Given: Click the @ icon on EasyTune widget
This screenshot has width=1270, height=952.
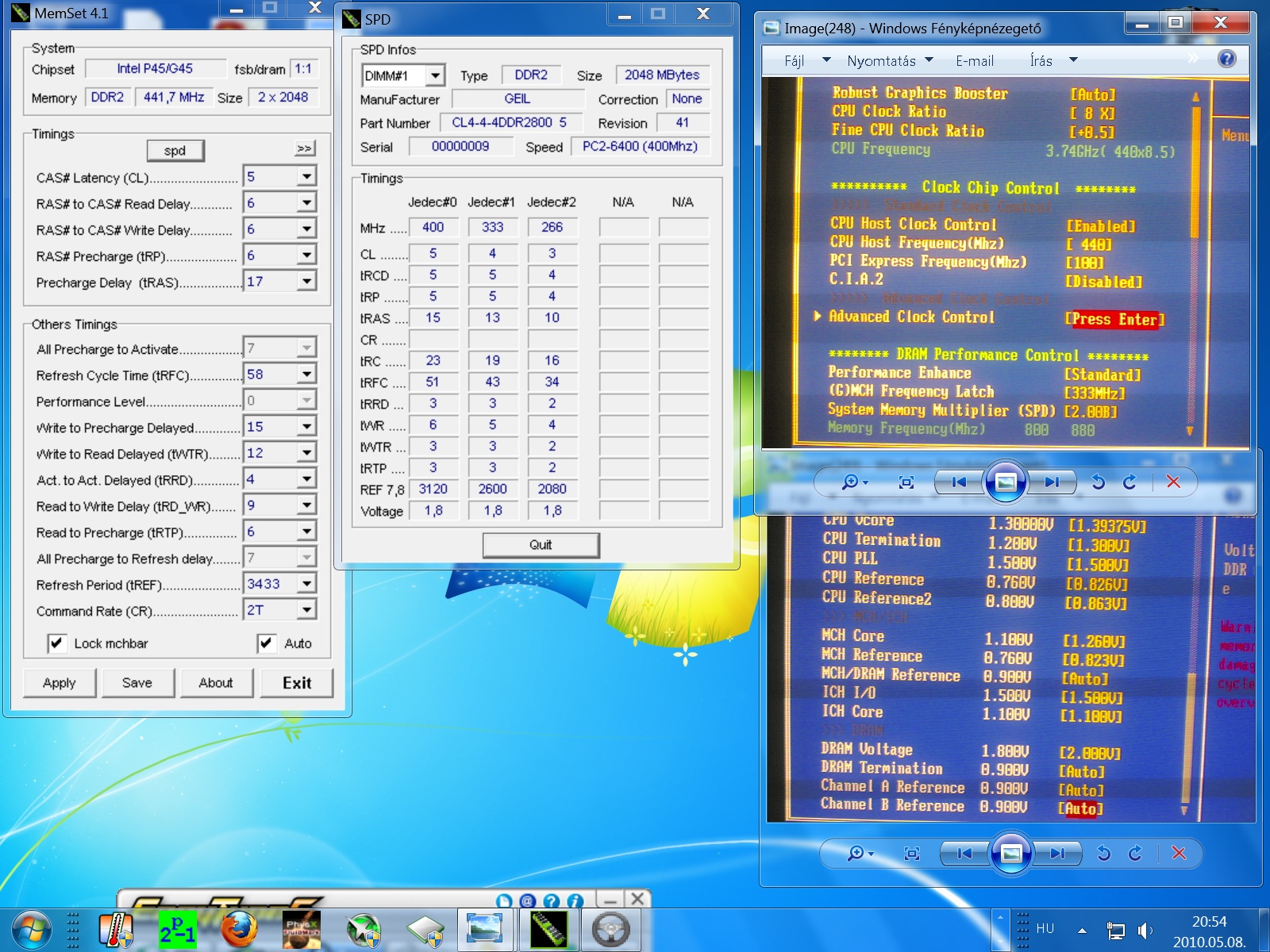Looking at the screenshot, I should pos(527,901).
